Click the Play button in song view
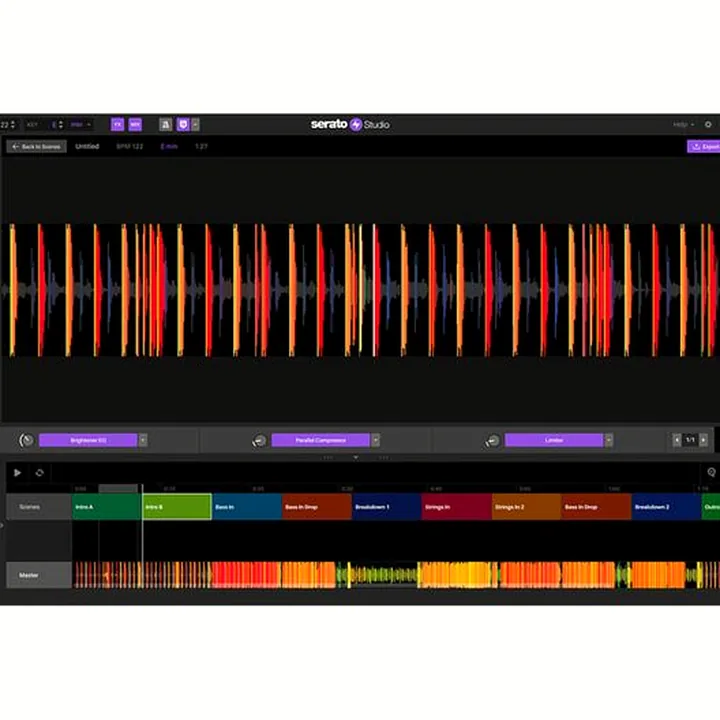The width and height of the screenshot is (720, 720). click(x=17, y=472)
